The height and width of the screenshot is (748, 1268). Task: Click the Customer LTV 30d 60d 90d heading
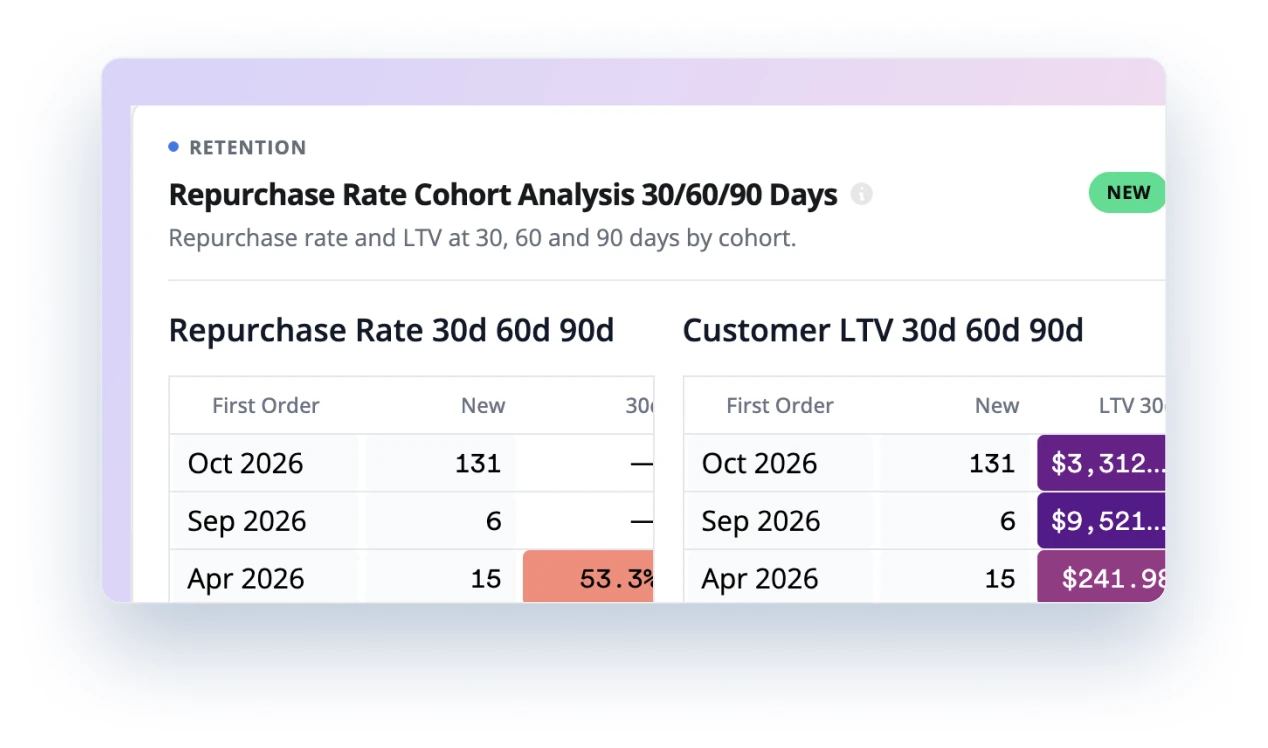[883, 330]
